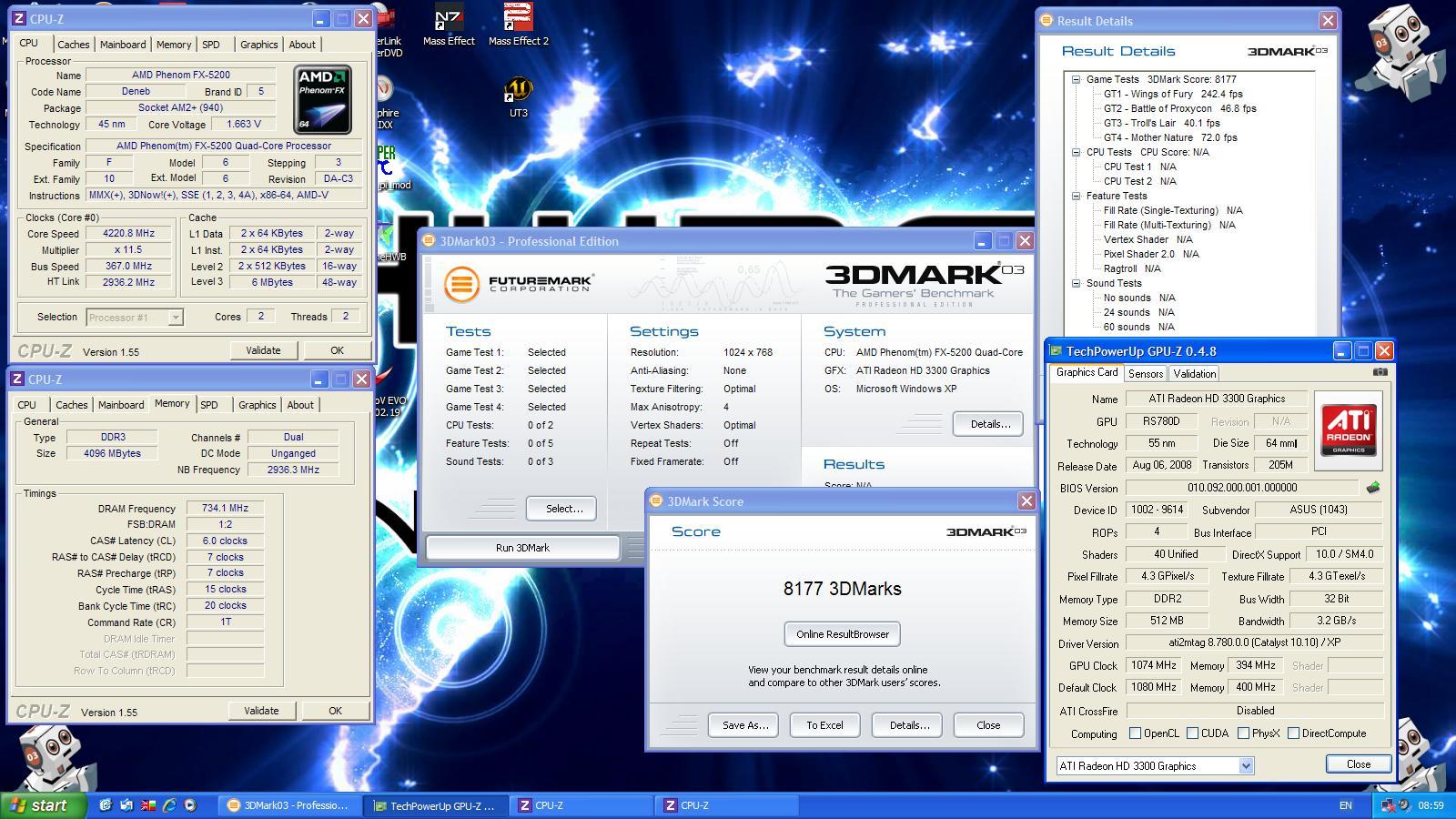Click the GPU-Z screenshot camera icon
1456x819 pixels.
[x=1380, y=372]
